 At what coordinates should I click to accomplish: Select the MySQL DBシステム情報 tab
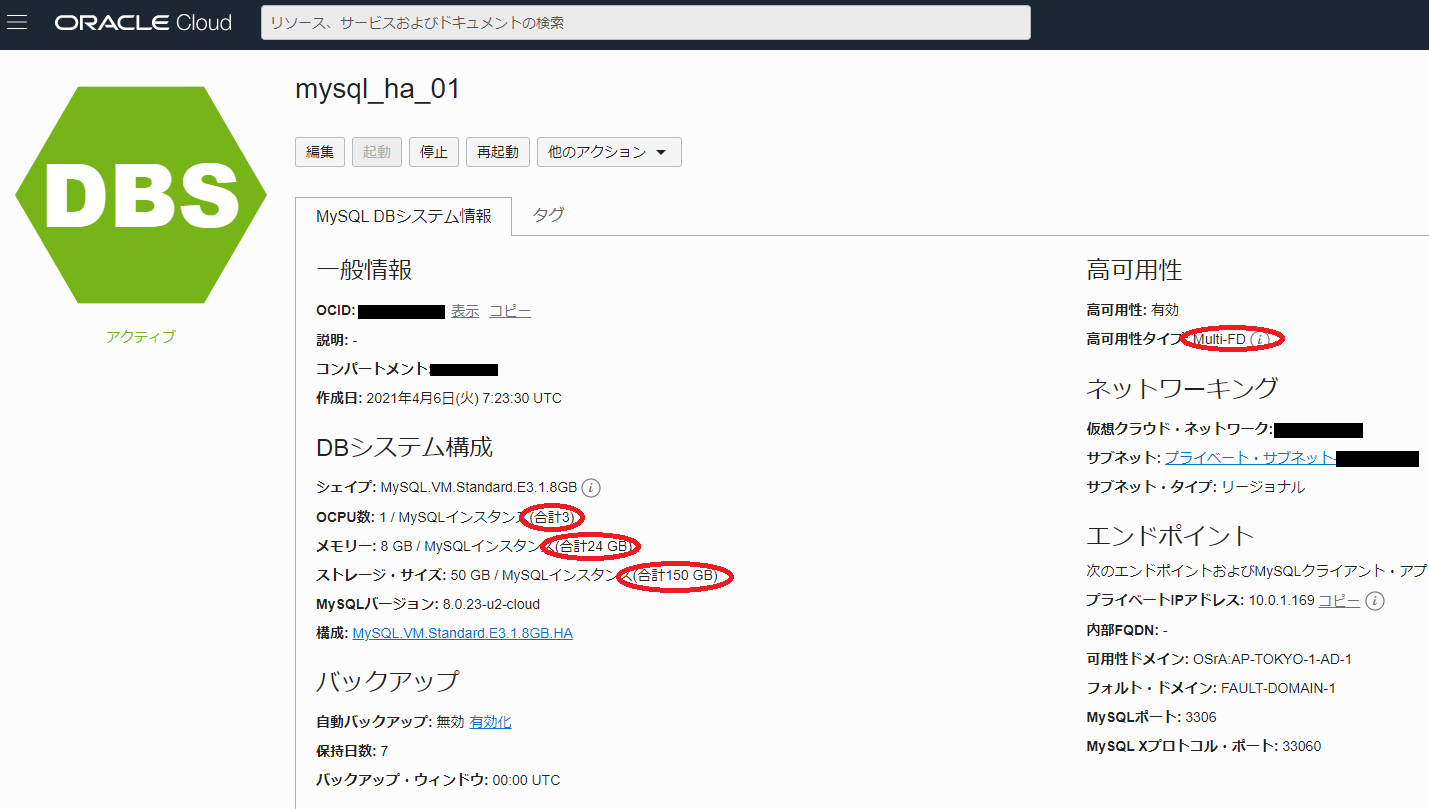[404, 216]
